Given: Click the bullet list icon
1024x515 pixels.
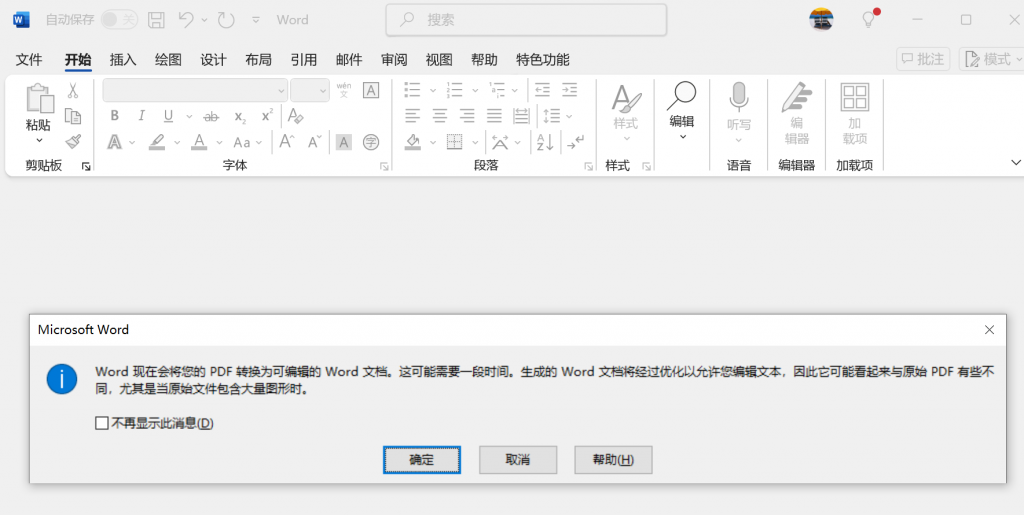Looking at the screenshot, I should pos(412,89).
